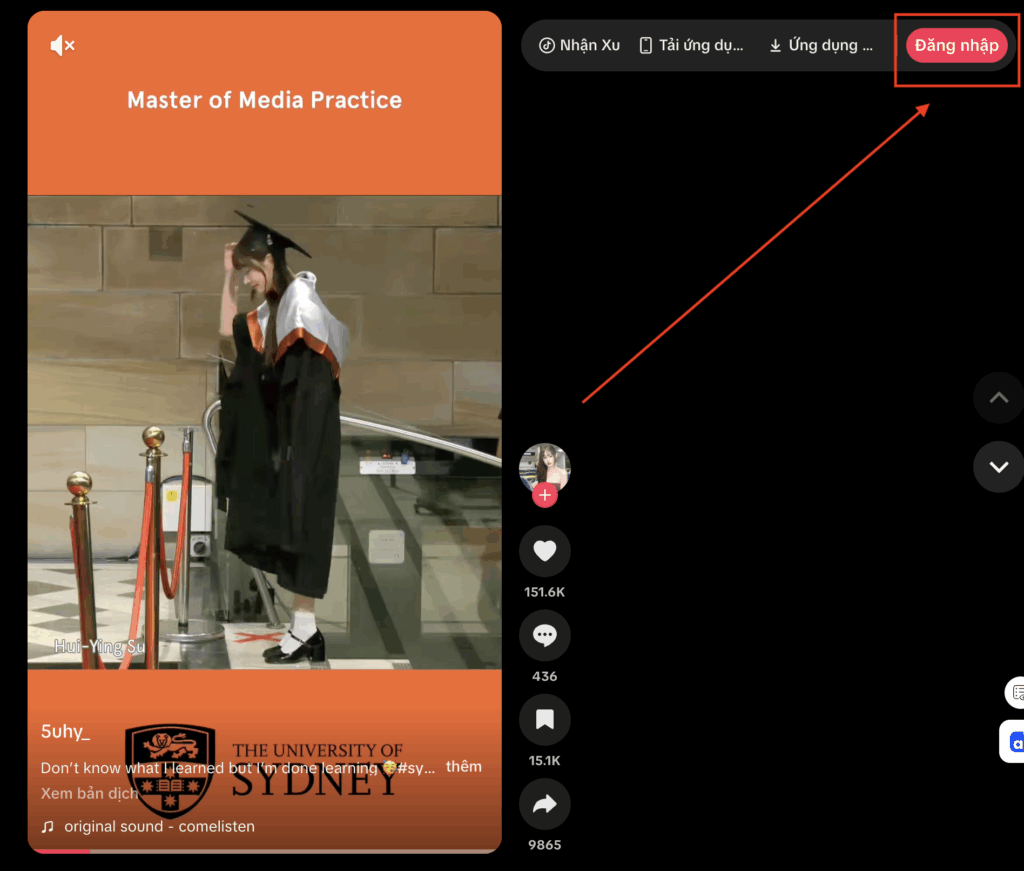Image resolution: width=1024 pixels, height=871 pixels.
Task: Click the Ứng dụng download option
Action: (x=820, y=45)
